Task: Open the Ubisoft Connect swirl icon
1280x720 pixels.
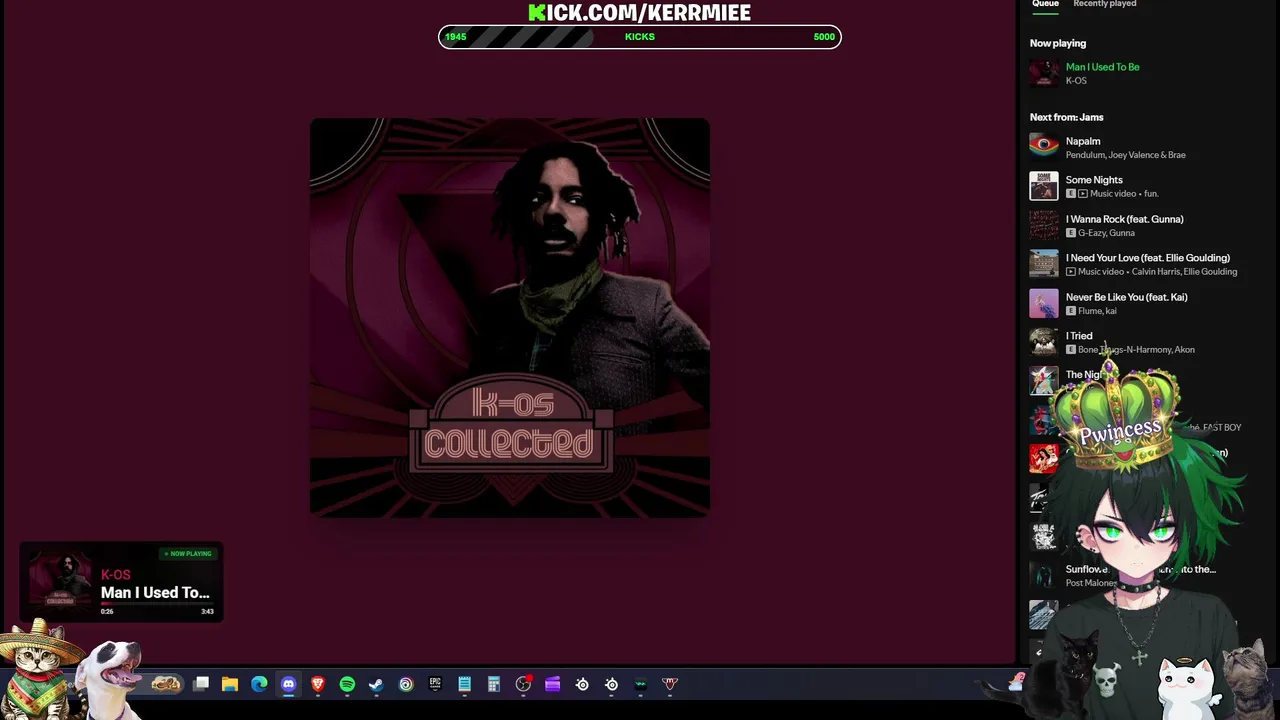Action: coord(406,684)
